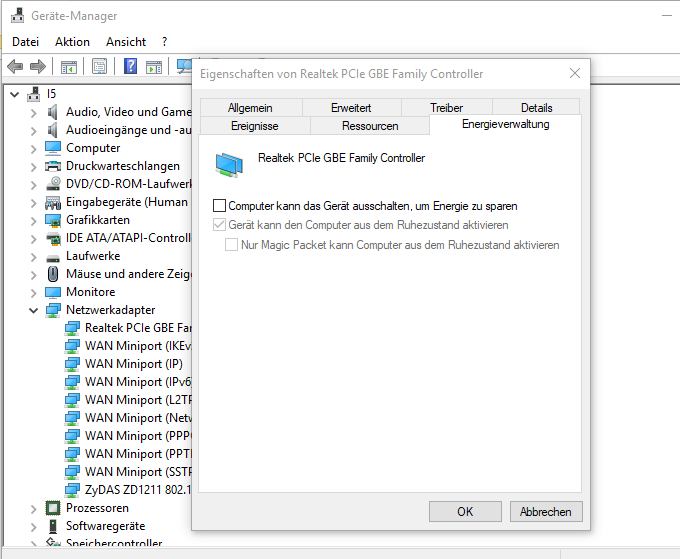Collapse the I5 root node
The height and width of the screenshot is (559, 680).
[x=15, y=94]
